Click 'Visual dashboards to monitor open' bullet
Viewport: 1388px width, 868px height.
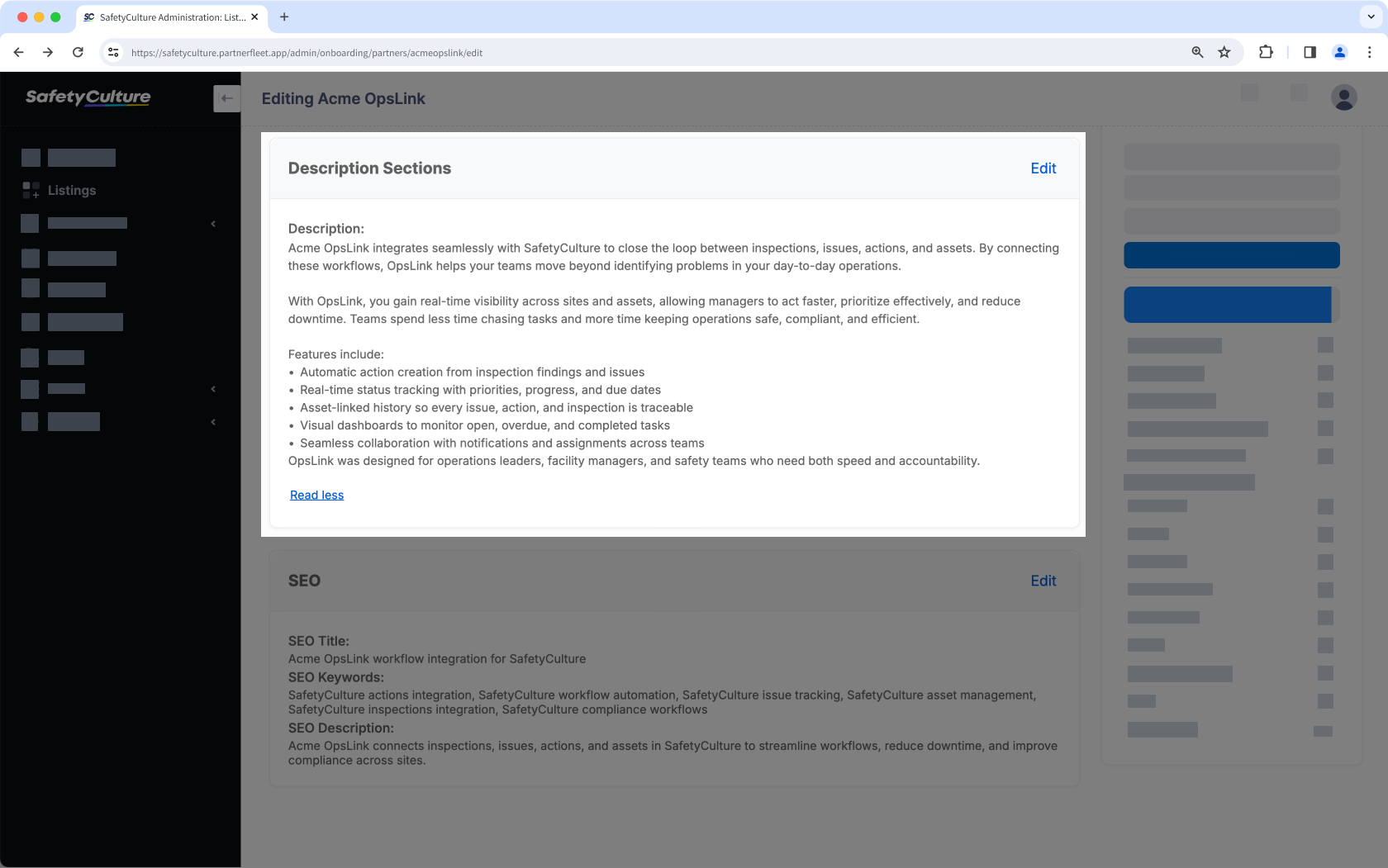tap(484, 425)
